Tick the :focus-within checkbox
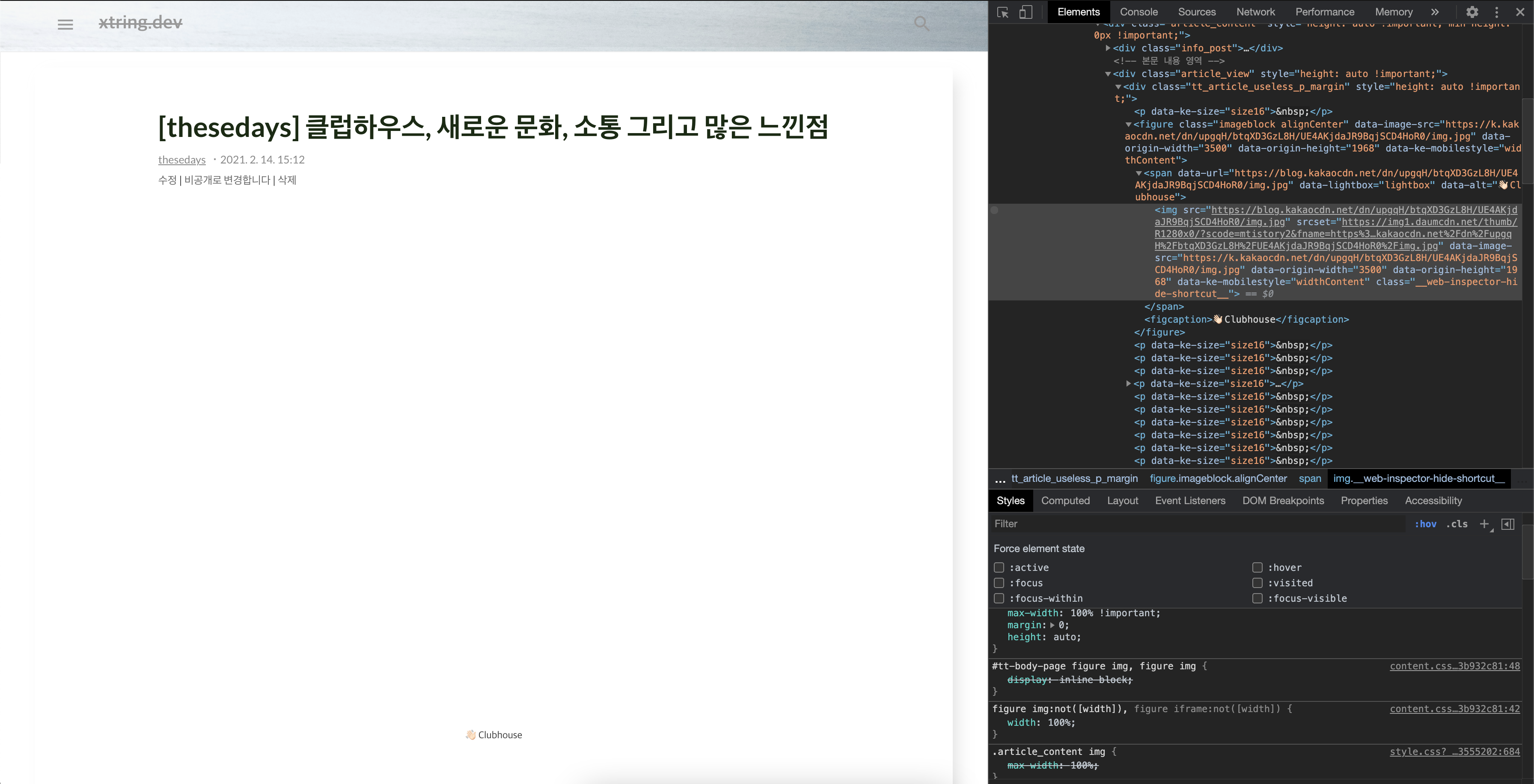 999,598
